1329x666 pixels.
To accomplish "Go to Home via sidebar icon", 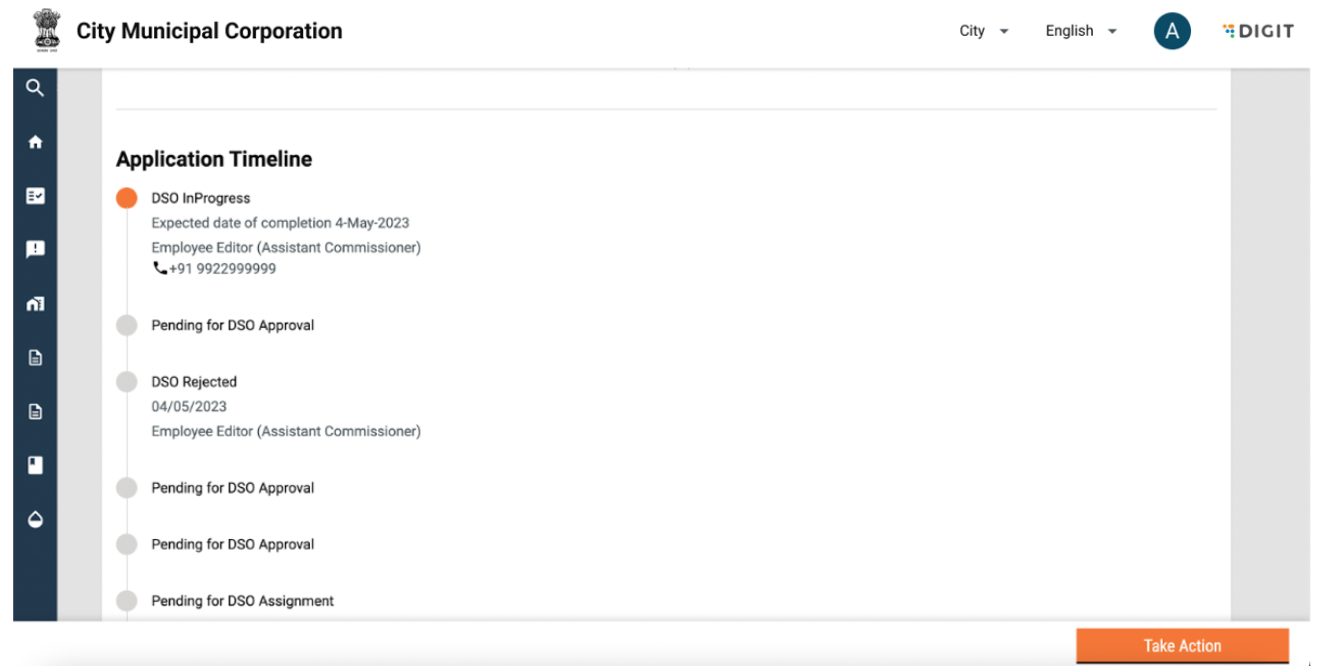I will (35, 142).
